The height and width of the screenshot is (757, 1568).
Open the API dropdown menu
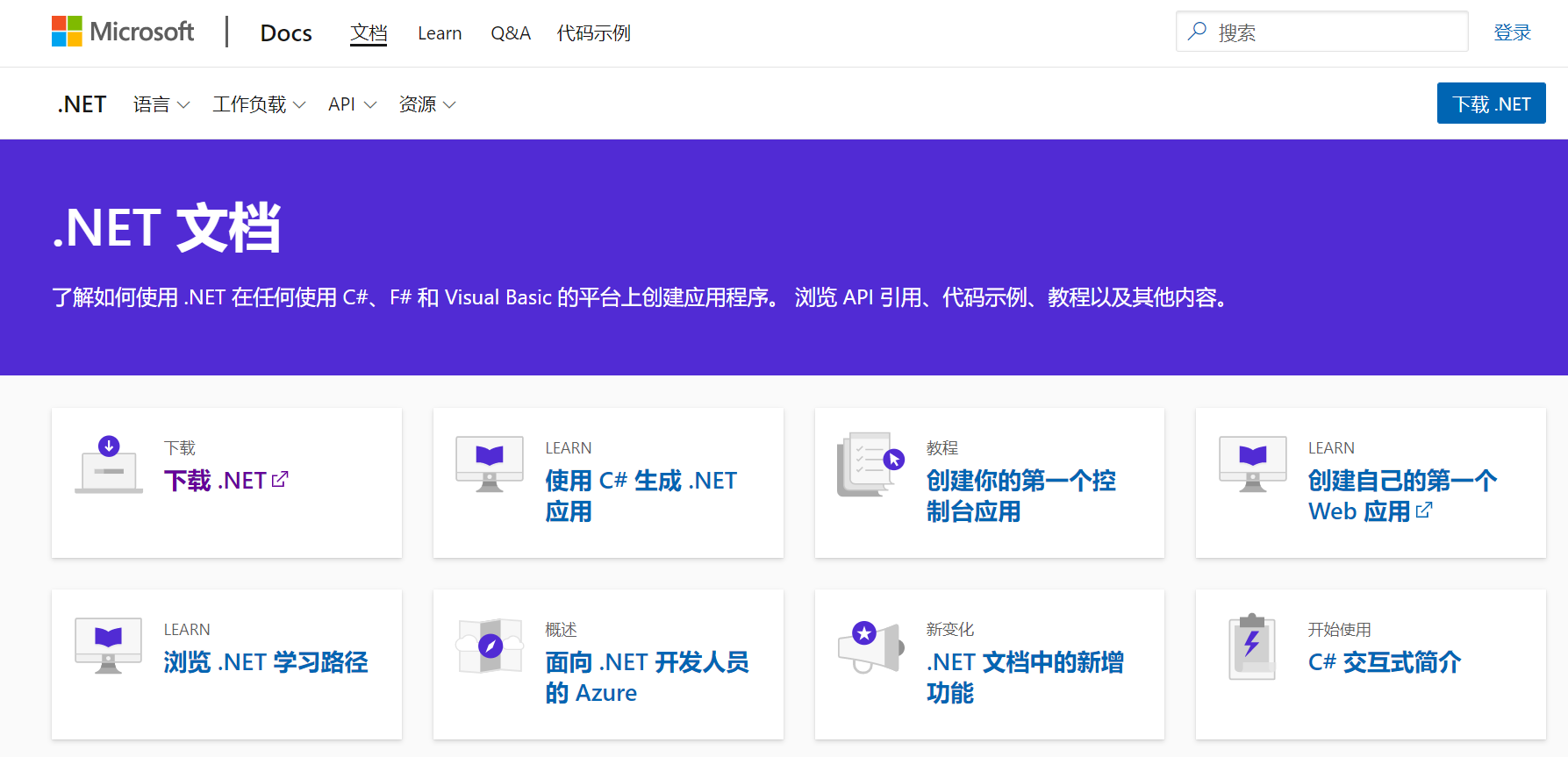click(352, 104)
